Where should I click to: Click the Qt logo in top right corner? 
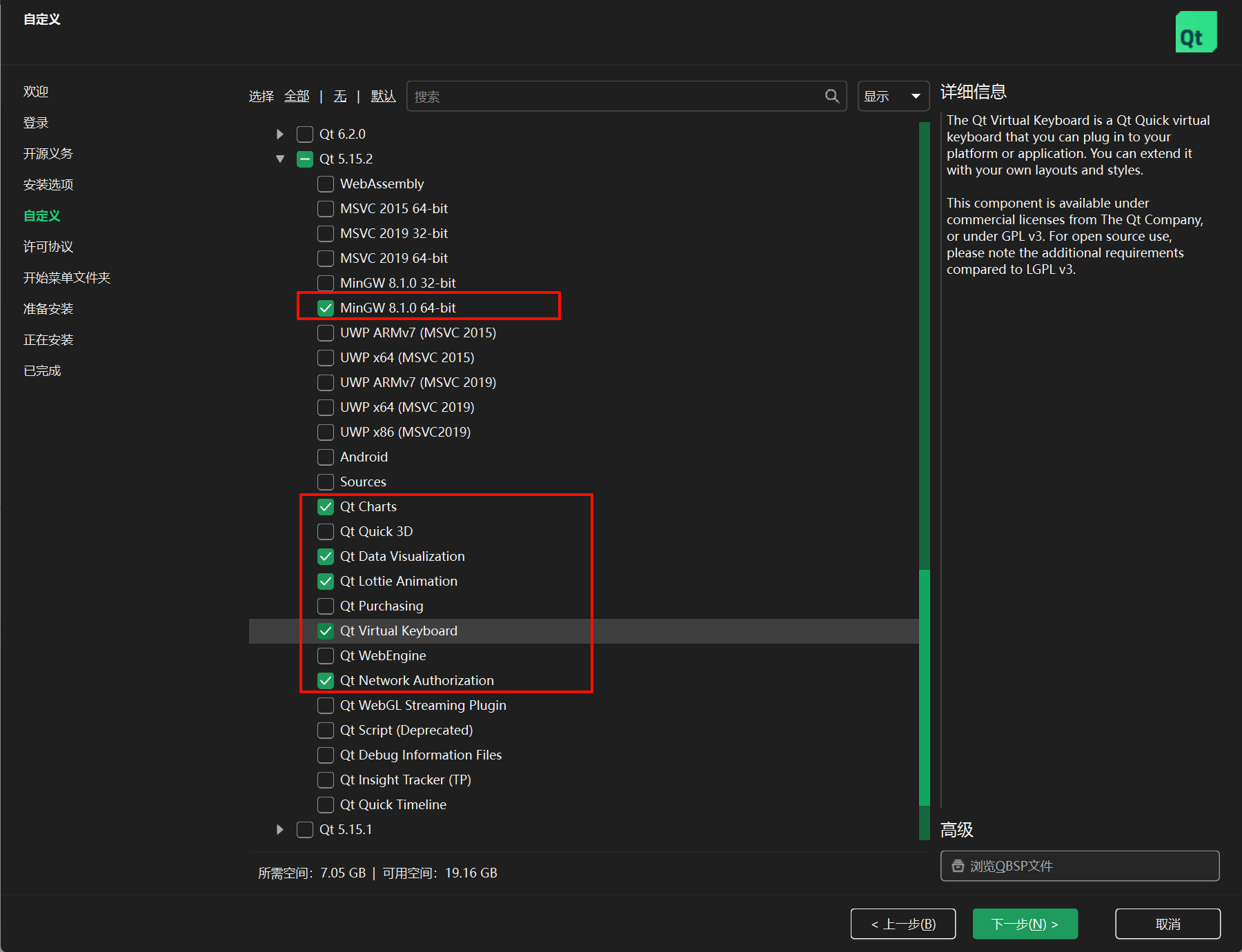[1196, 31]
